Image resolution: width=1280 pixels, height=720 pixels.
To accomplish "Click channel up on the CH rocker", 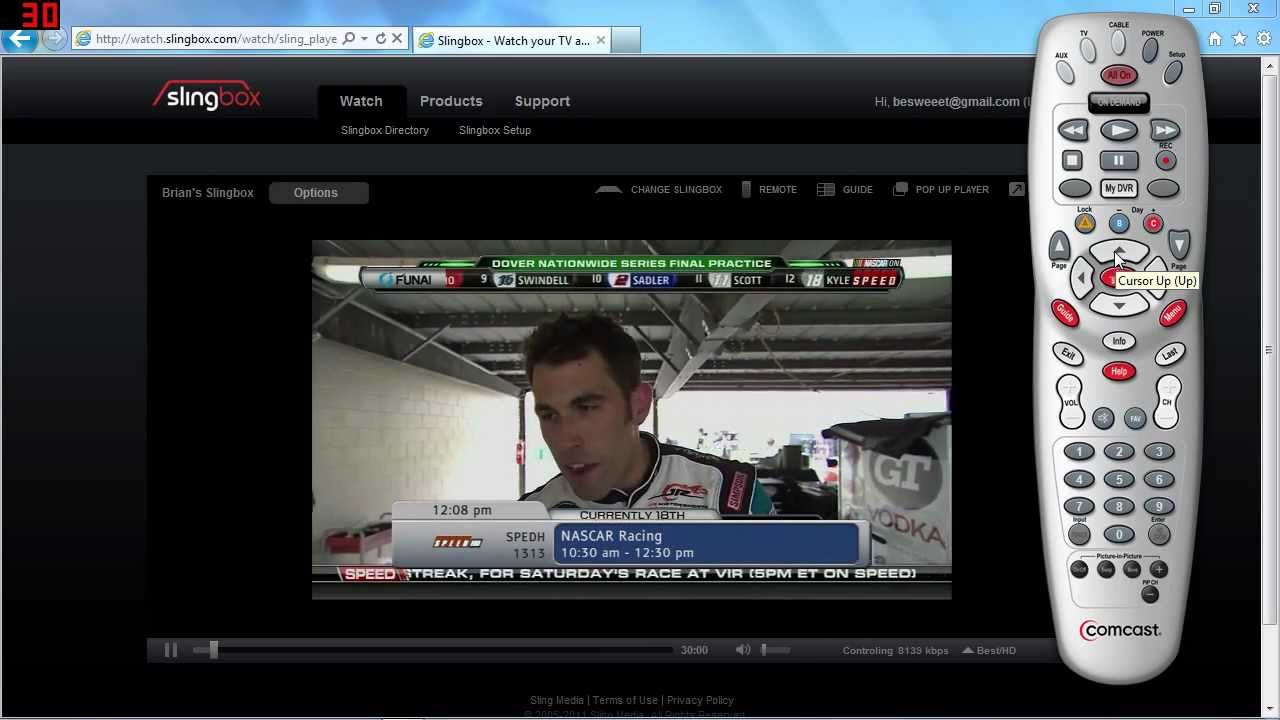I will tap(1168, 387).
